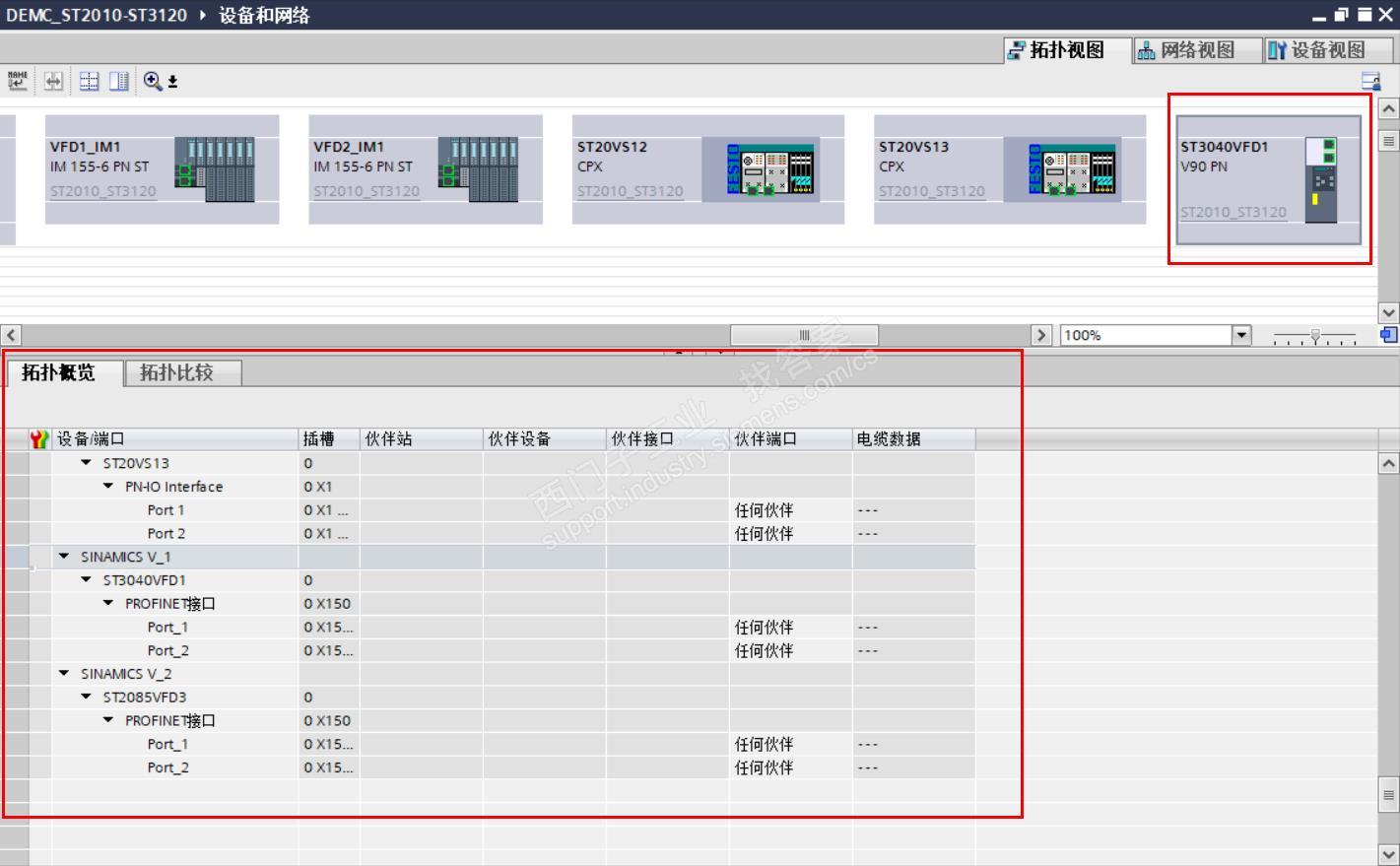
Task: Click the 电缆数据 column header
Action: click(x=914, y=439)
